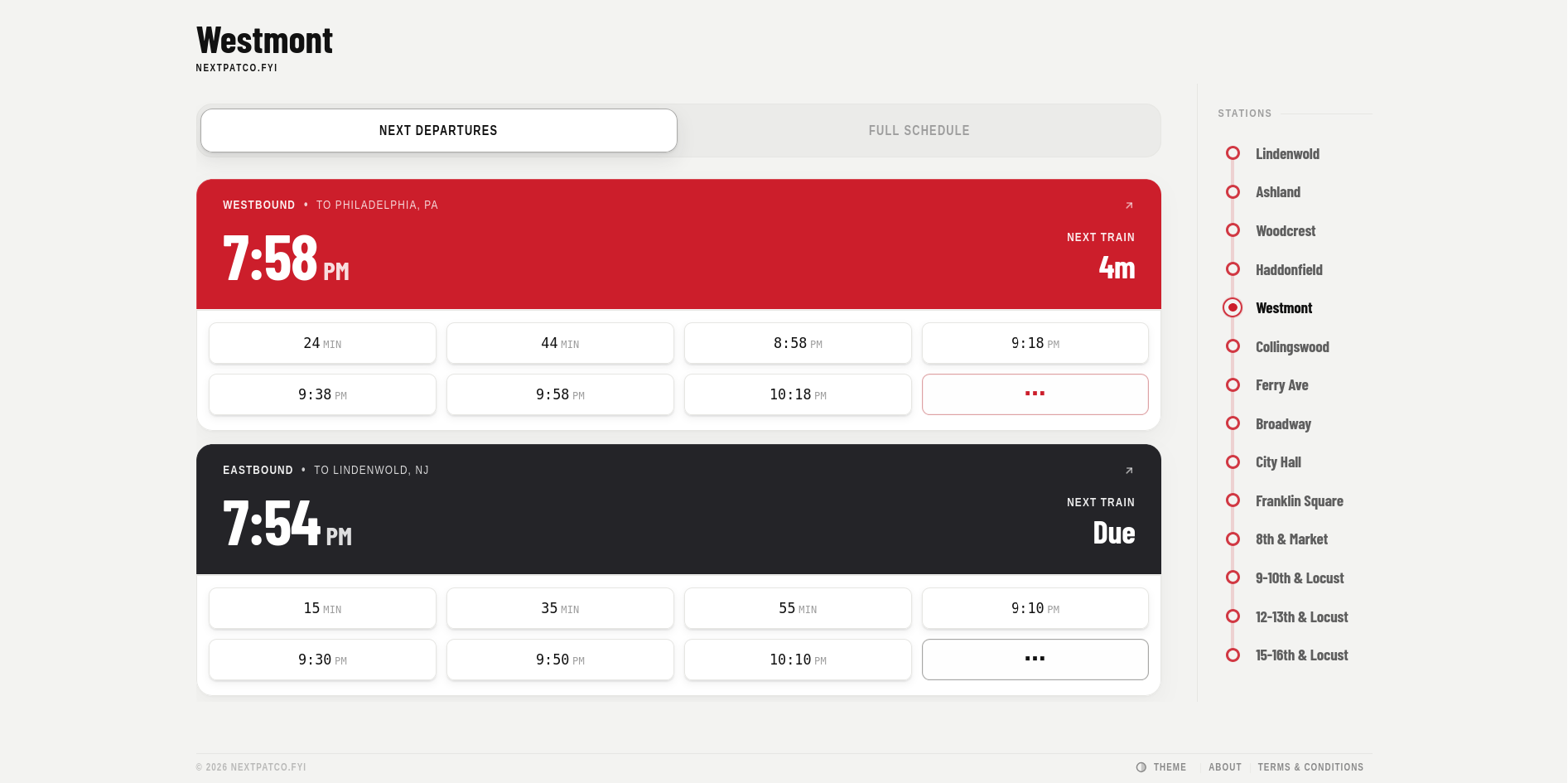Viewport: 1568px width, 783px height.
Task: Go to 9-10th & Locust station
Action: pos(1300,578)
